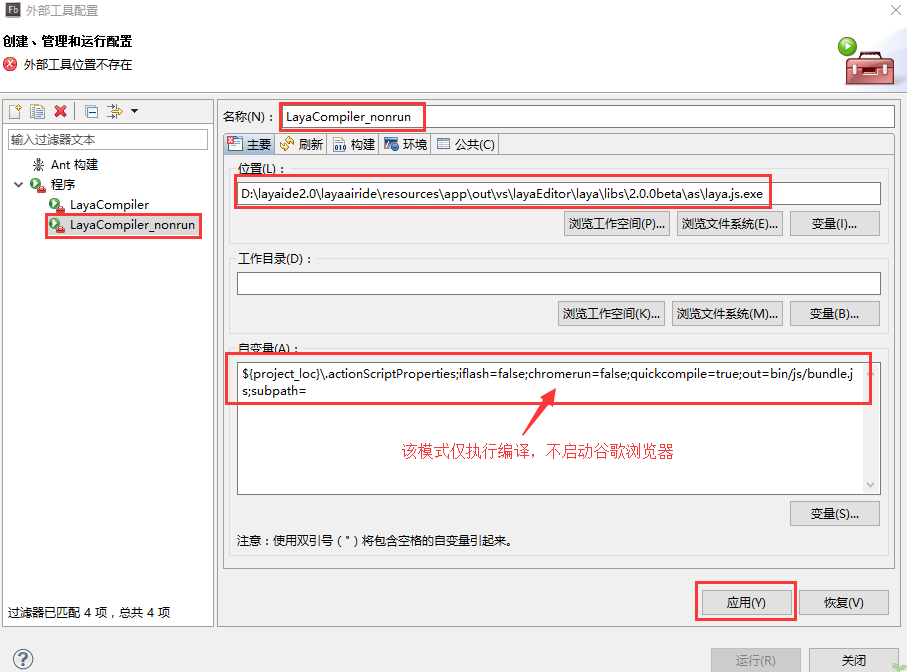Screen dimensions: 907x672
Task: Switch to 公共(C) tab
Action: (466, 144)
